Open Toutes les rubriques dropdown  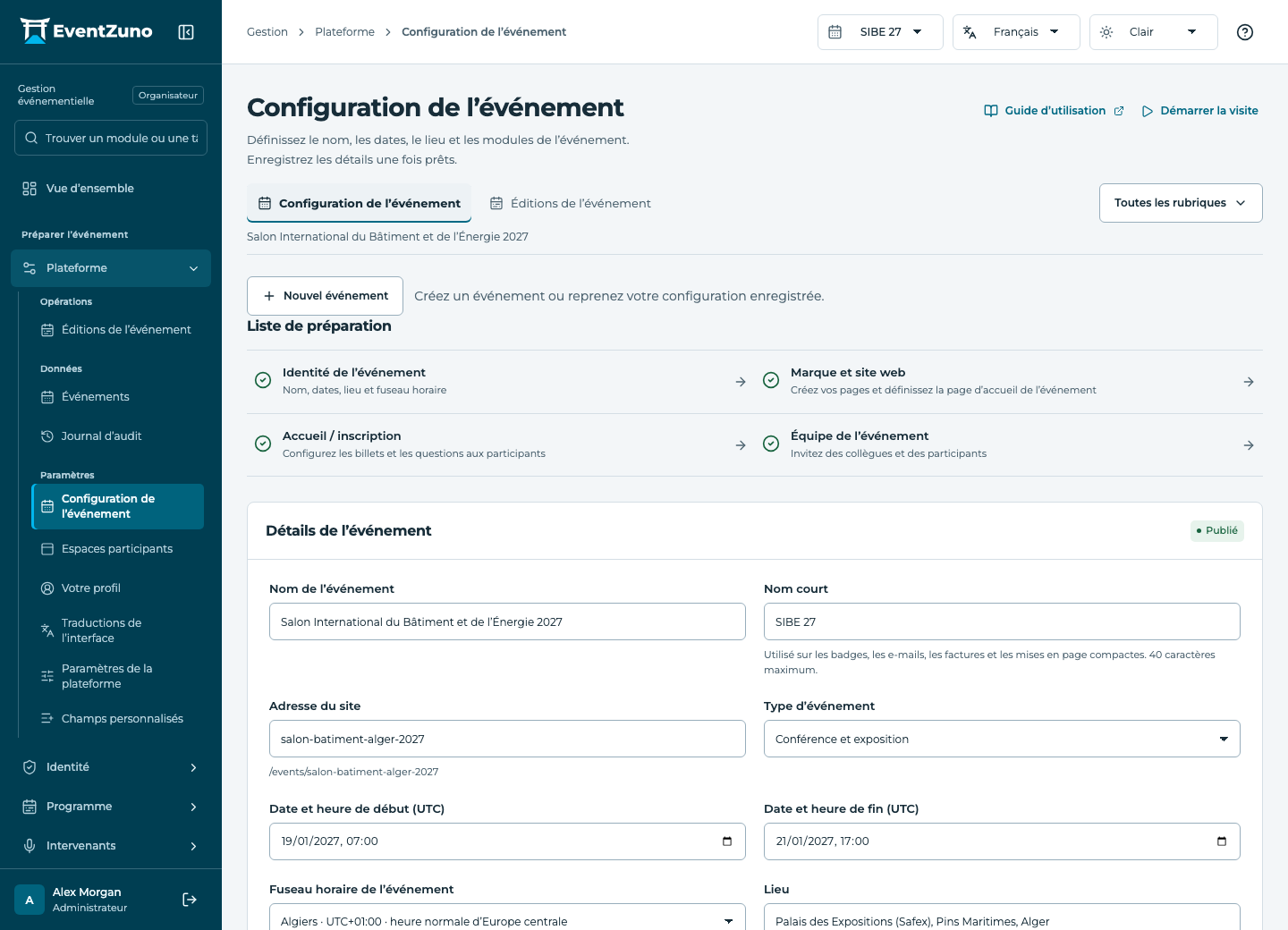pos(1181,203)
